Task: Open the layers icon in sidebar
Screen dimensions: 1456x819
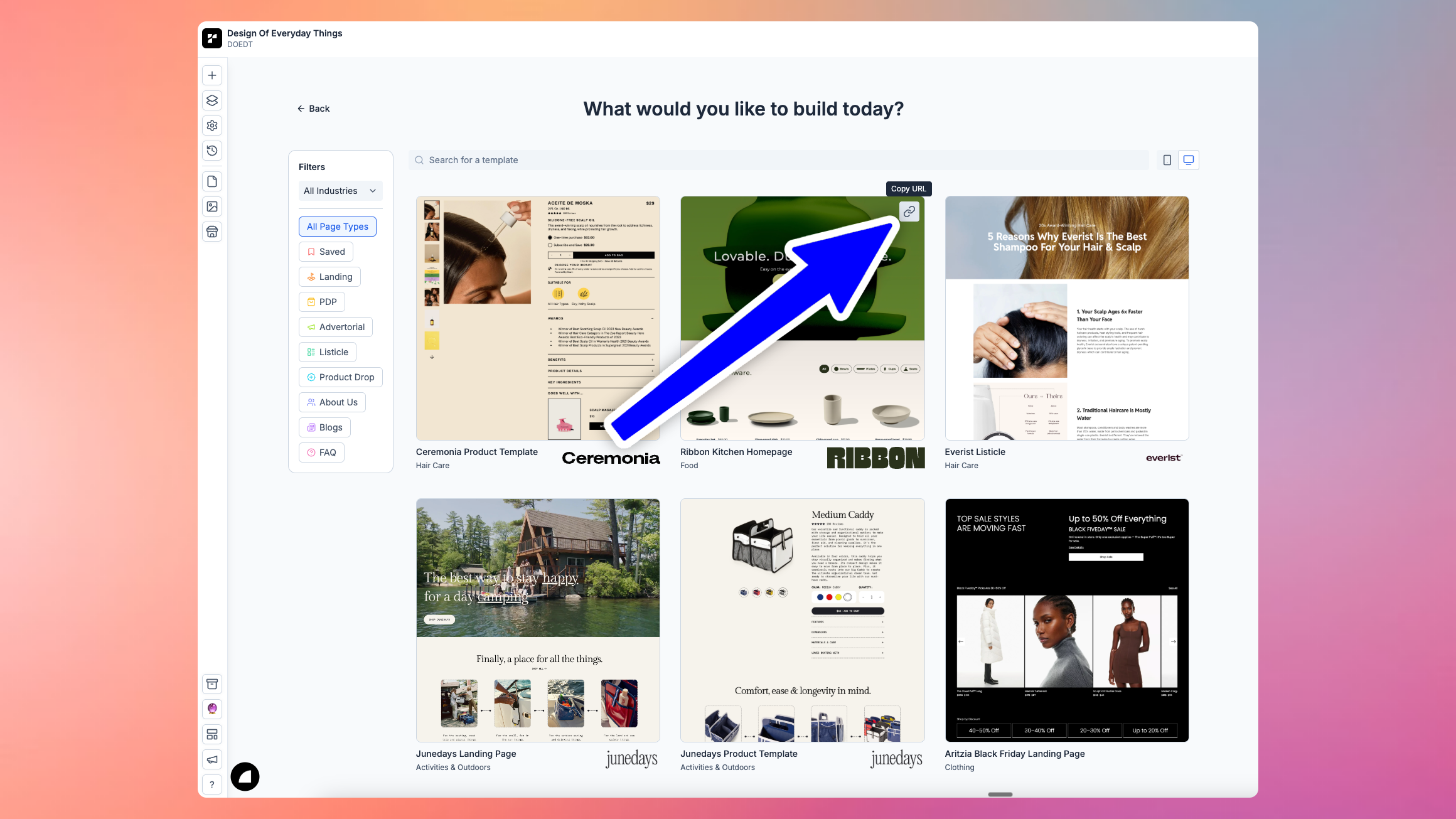Action: pos(212,100)
